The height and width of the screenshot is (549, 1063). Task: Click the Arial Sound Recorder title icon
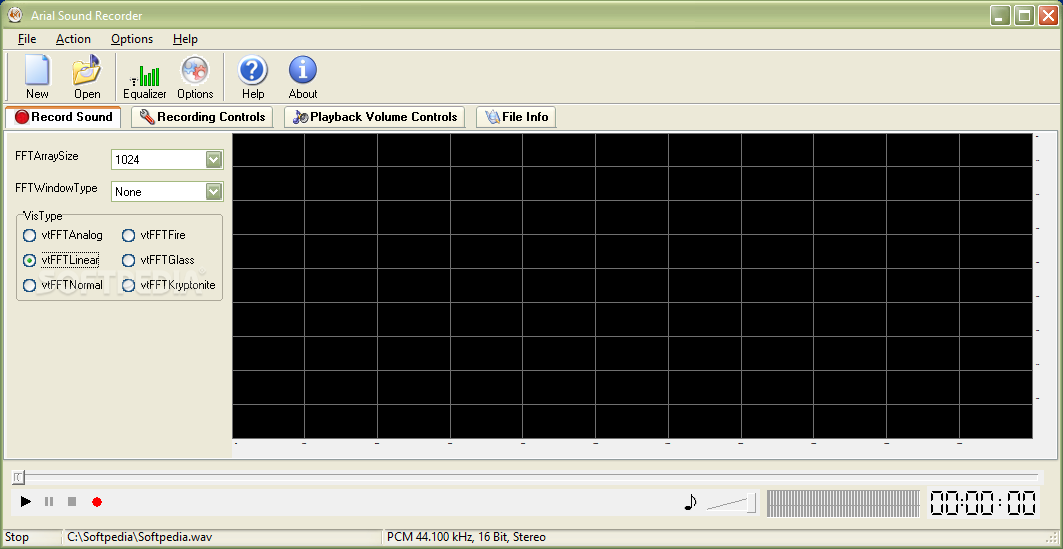pyautogui.click(x=14, y=14)
